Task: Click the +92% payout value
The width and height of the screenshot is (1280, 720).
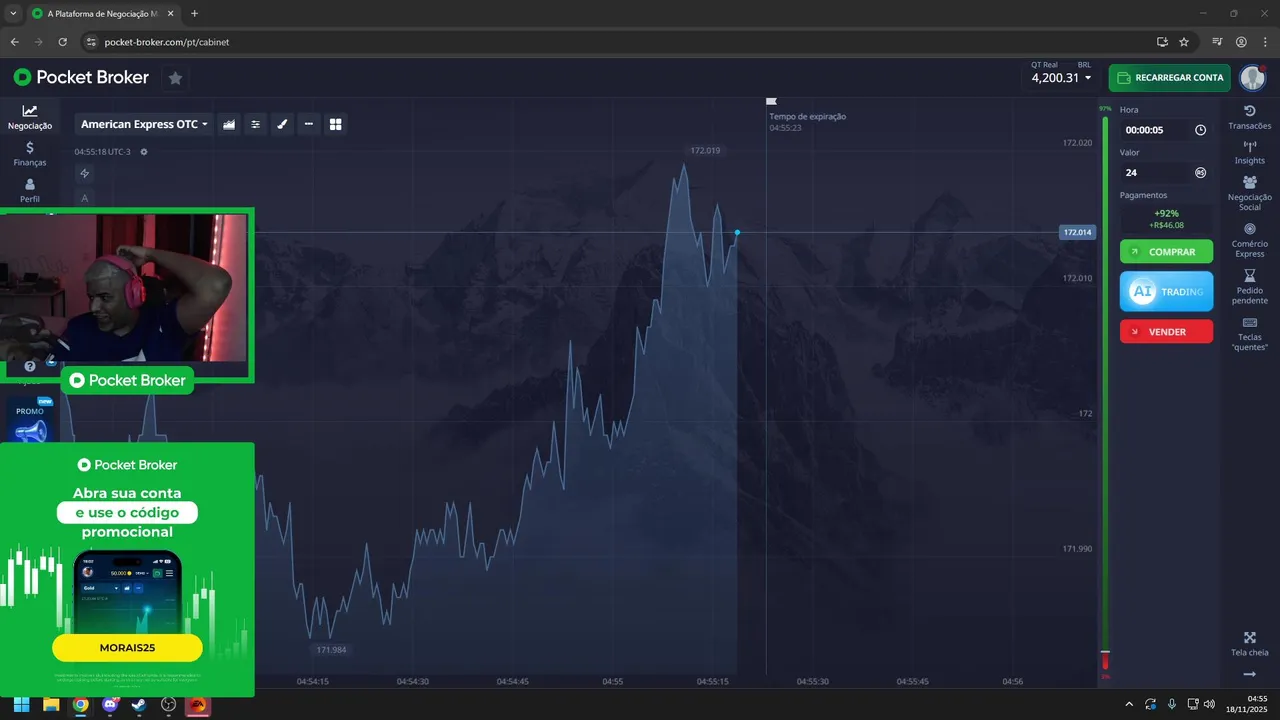Action: (x=1166, y=213)
